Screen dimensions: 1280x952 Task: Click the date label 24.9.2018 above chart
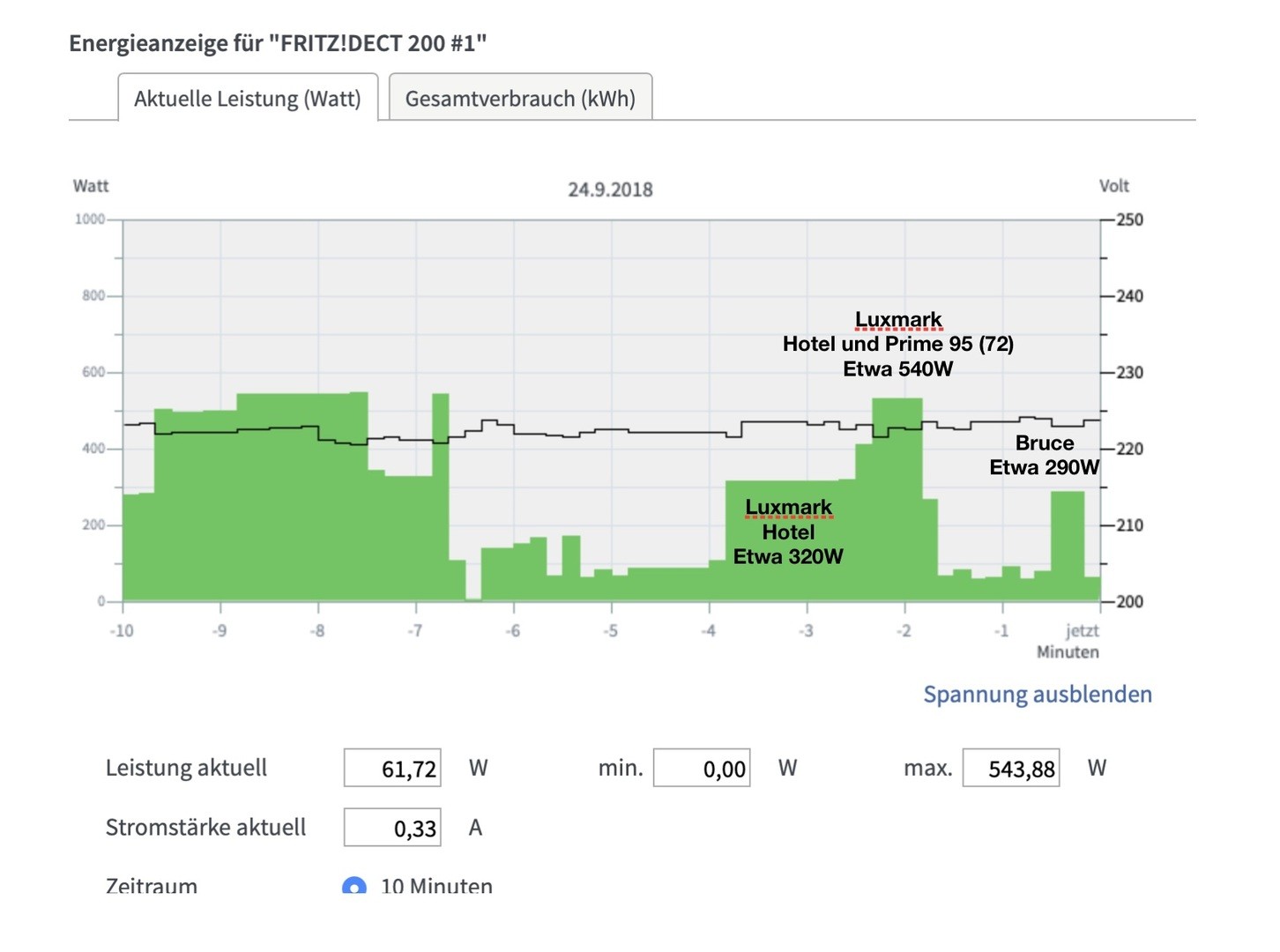click(x=610, y=190)
